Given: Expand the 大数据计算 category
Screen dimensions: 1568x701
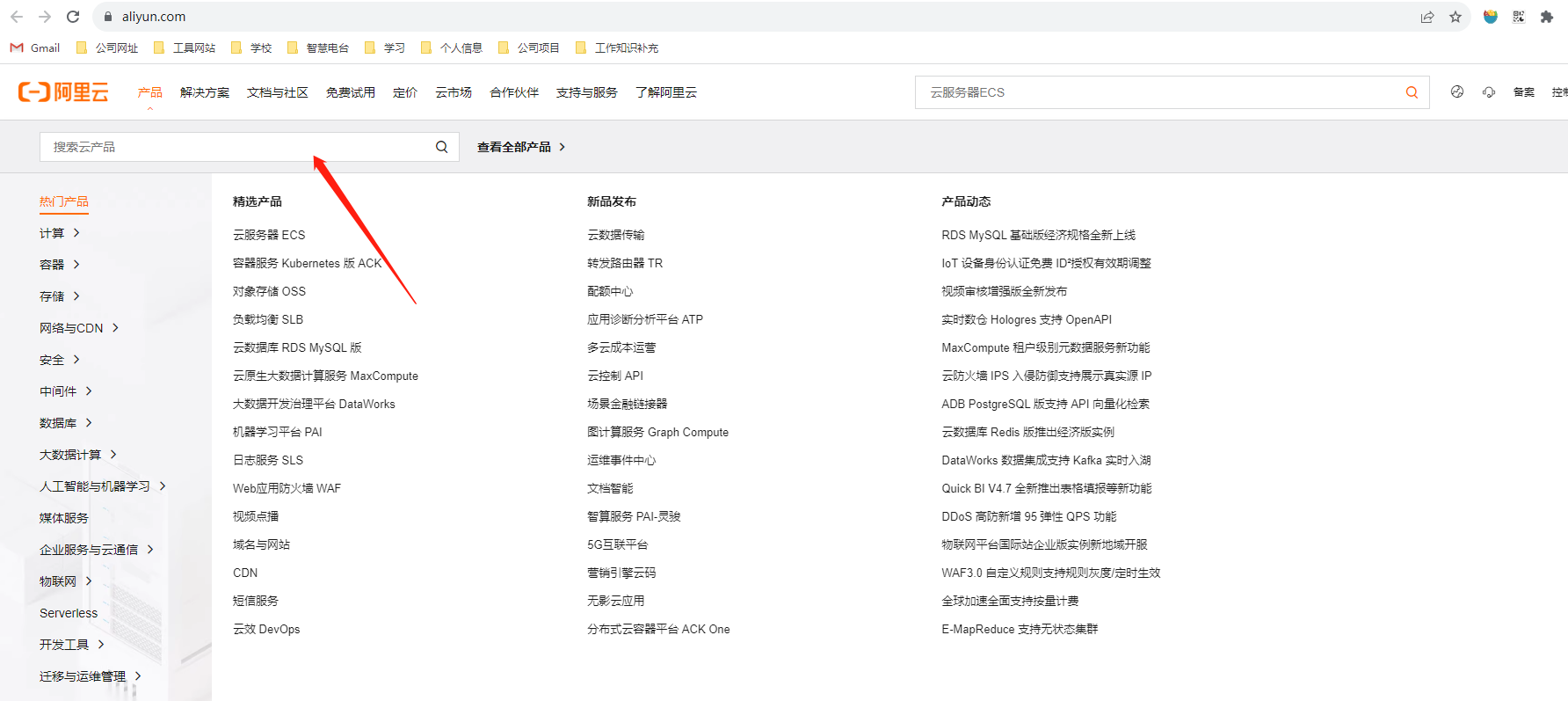Looking at the screenshot, I should point(78,455).
